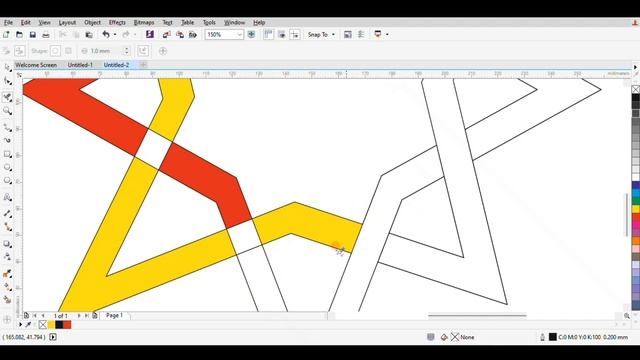Click the Import icon
The height and width of the screenshot is (360, 640).
click(167, 35)
